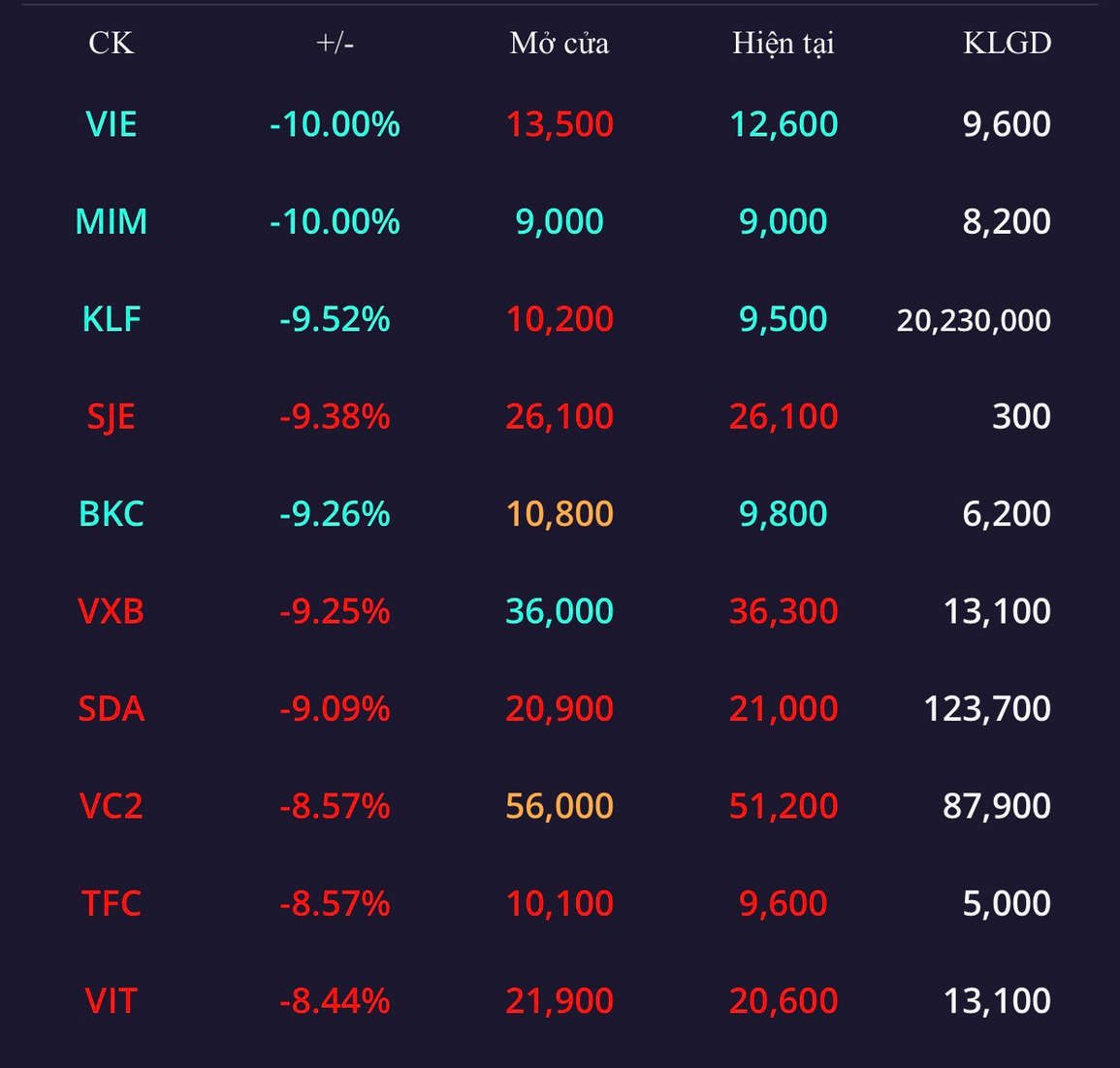Choose the KLF ticker symbol
The width and height of the screenshot is (1120, 1068).
111,319
